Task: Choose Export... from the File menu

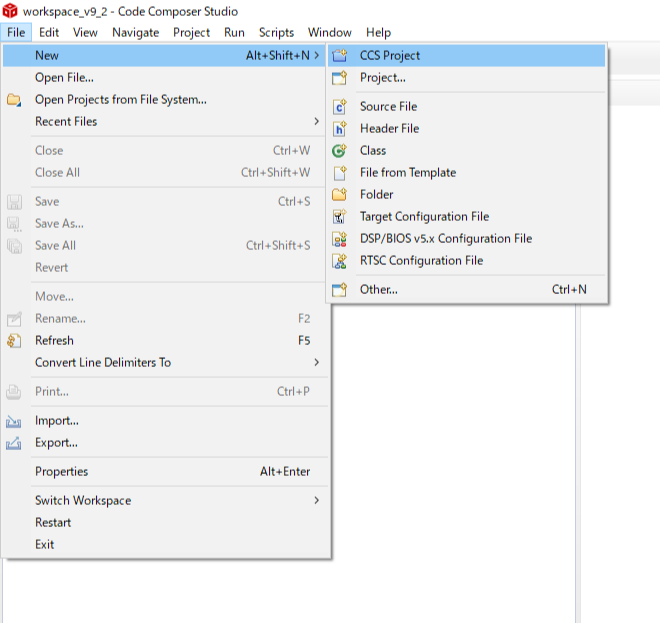Action: click(56, 443)
